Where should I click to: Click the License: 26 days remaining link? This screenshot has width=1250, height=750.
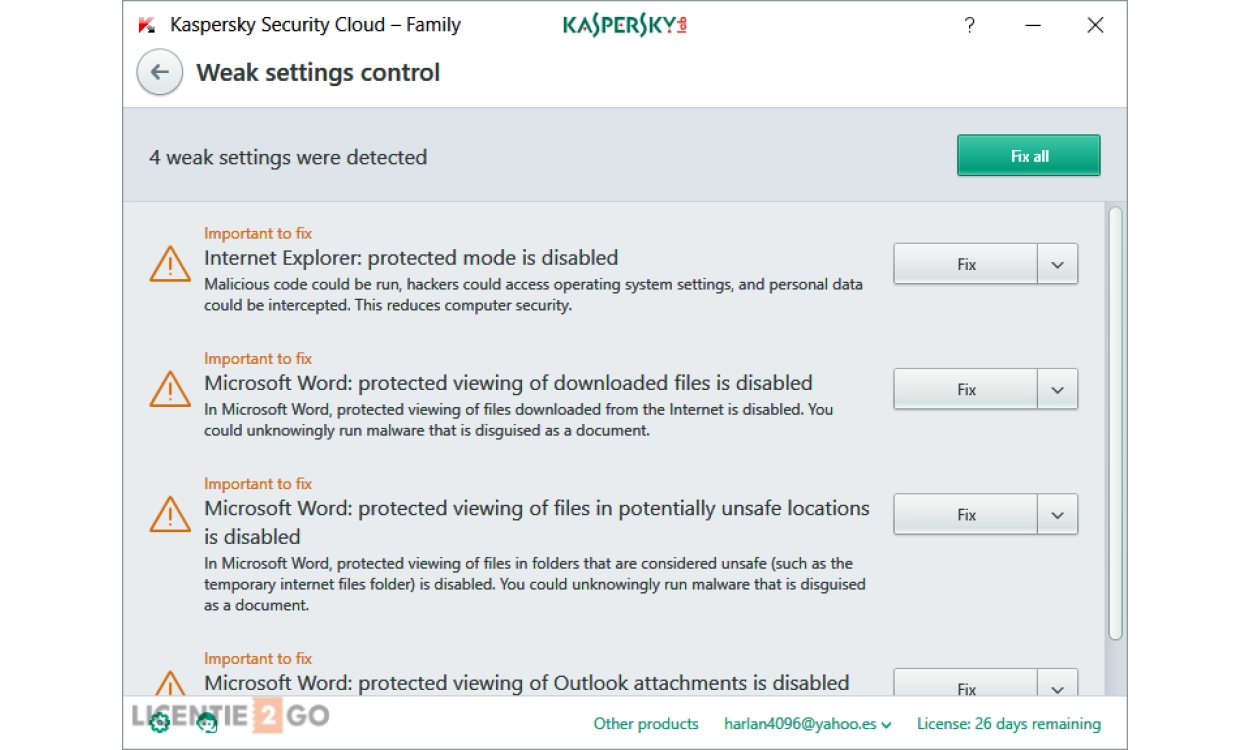pos(1008,724)
